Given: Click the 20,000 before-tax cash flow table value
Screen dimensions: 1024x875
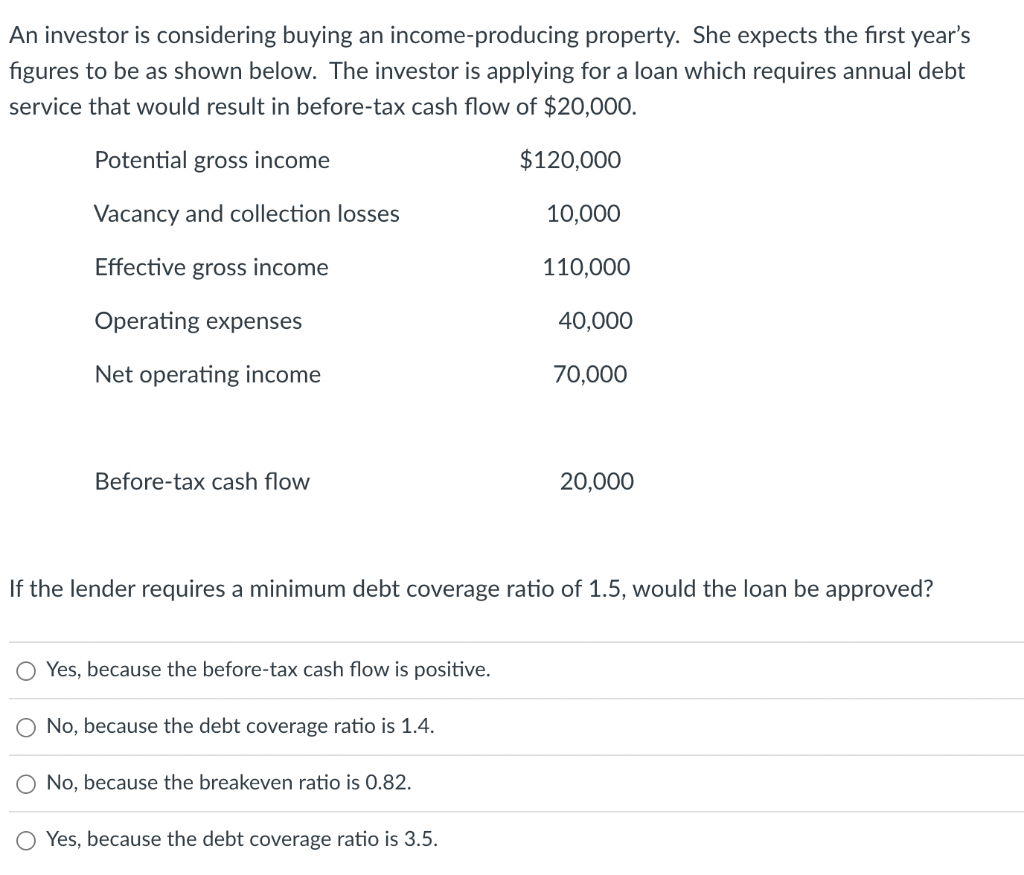Looking at the screenshot, I should click(596, 482).
